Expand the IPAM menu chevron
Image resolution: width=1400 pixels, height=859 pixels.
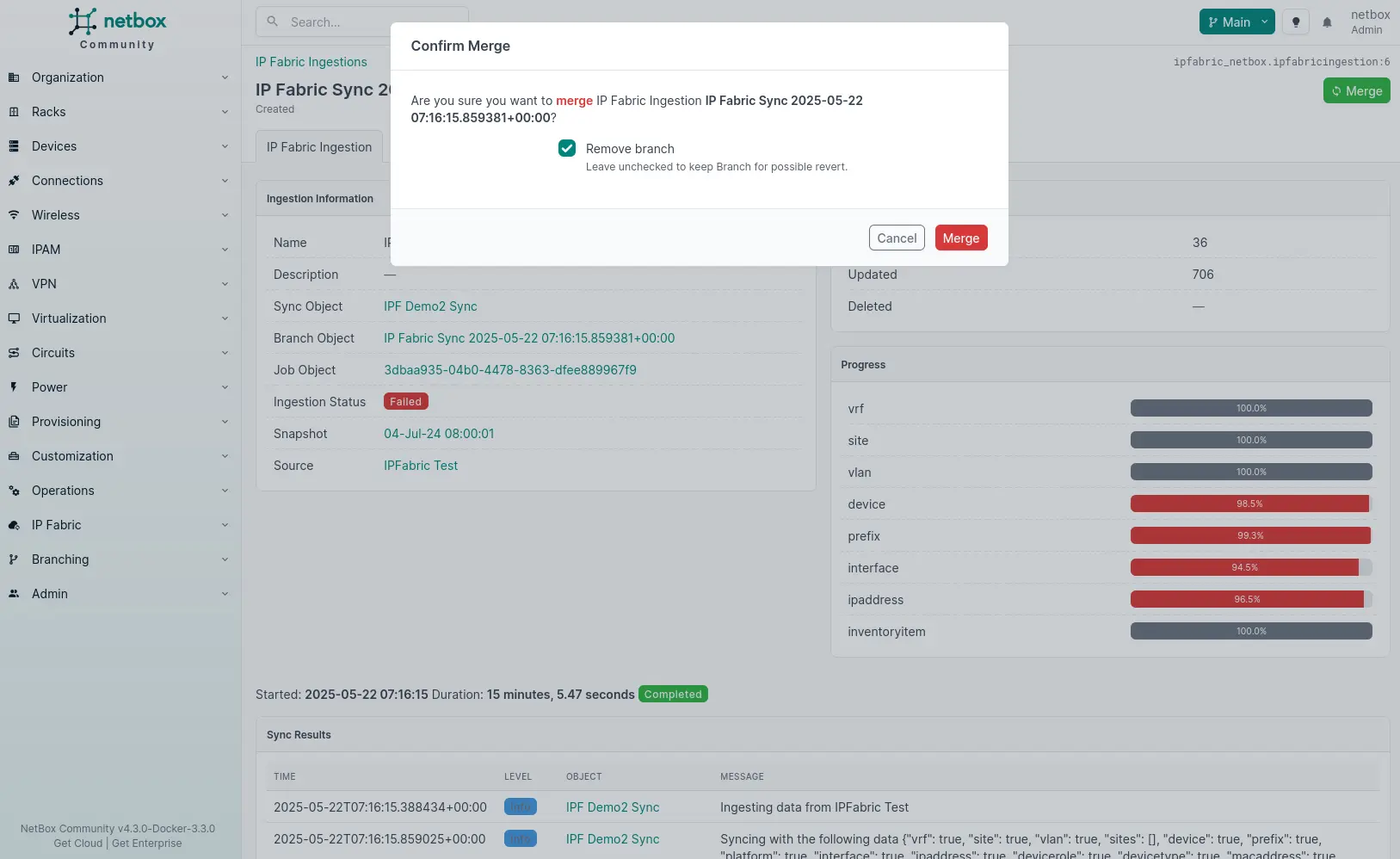(x=225, y=250)
